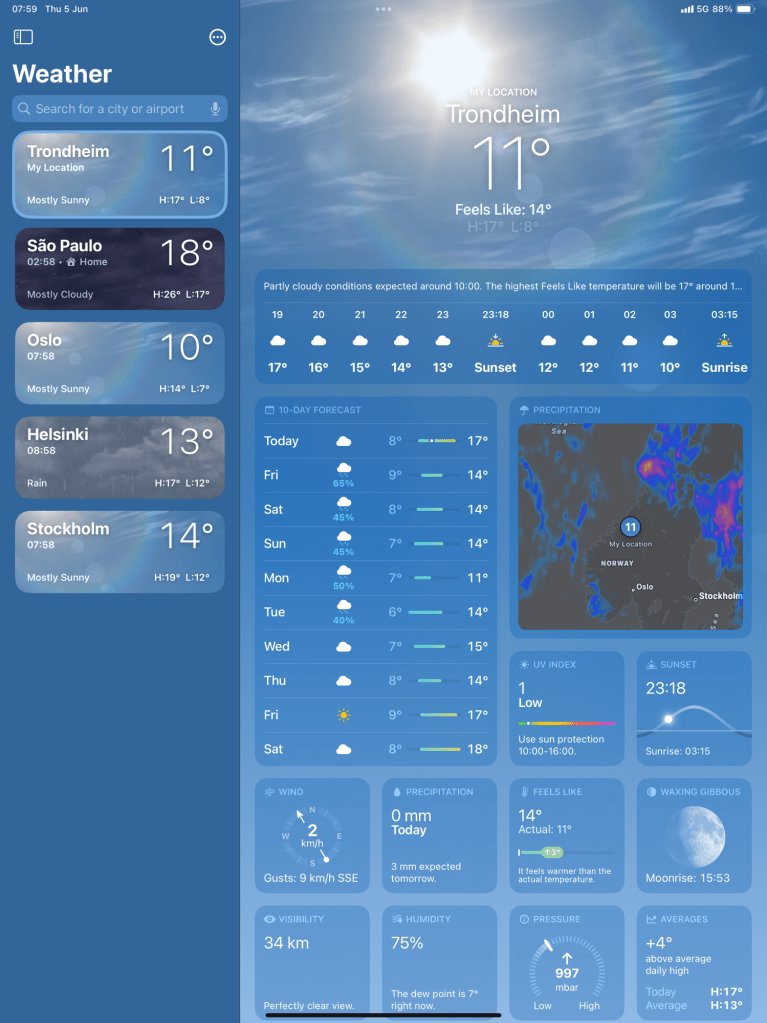
Task: Click the UV index color bar
Action: 567,723
